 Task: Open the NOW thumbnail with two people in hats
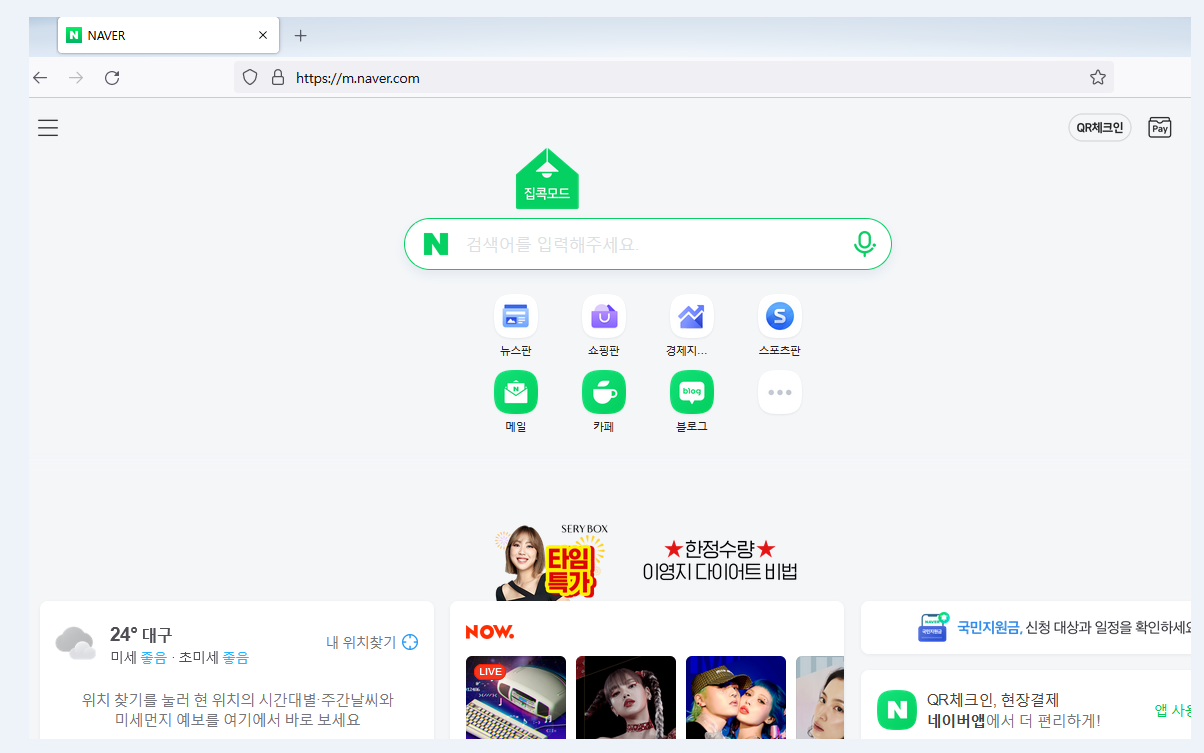pos(736,697)
